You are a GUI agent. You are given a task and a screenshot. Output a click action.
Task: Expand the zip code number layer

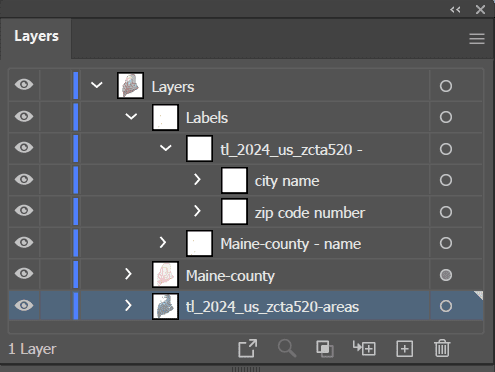tap(197, 211)
